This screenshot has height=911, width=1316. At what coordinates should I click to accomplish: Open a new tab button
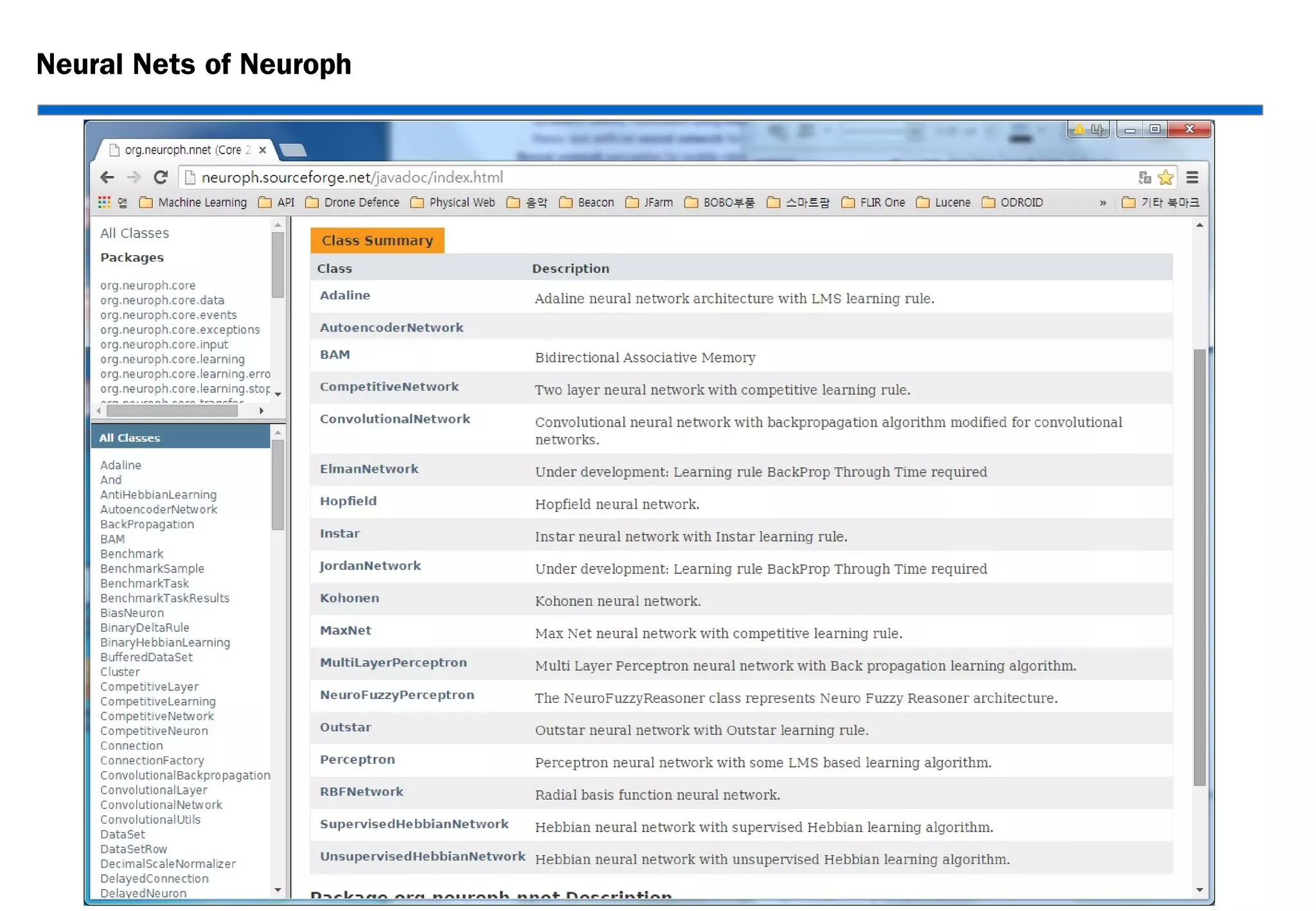click(x=294, y=150)
